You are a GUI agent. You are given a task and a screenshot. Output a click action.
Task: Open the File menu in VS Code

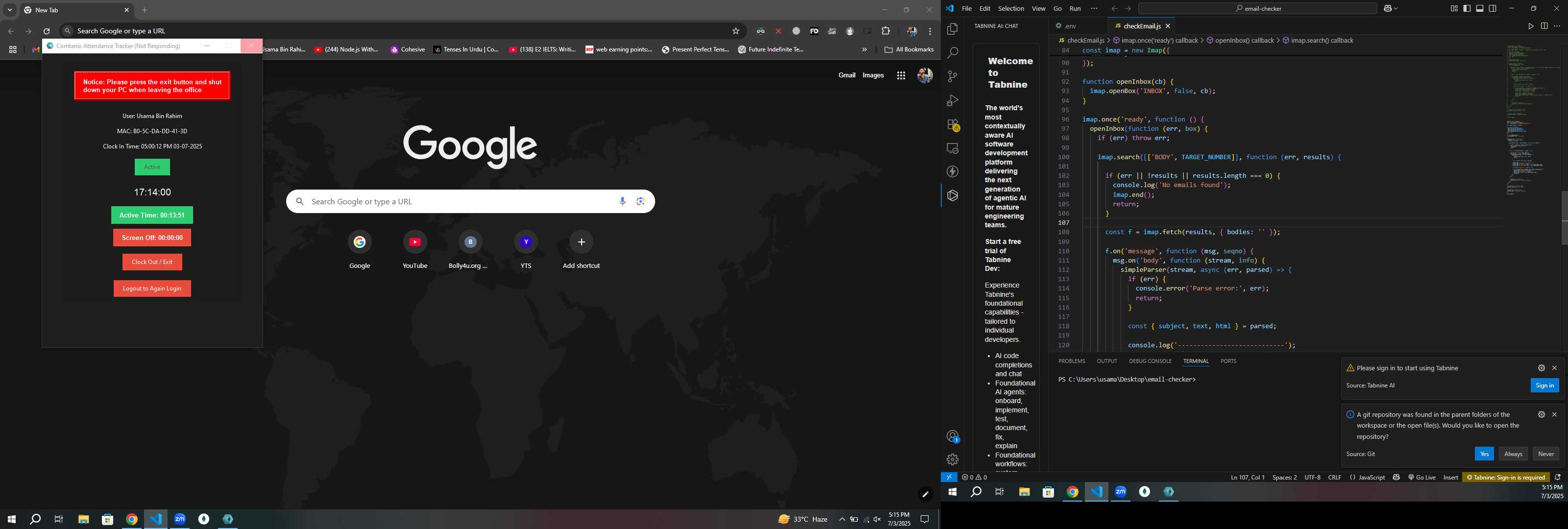(967, 8)
